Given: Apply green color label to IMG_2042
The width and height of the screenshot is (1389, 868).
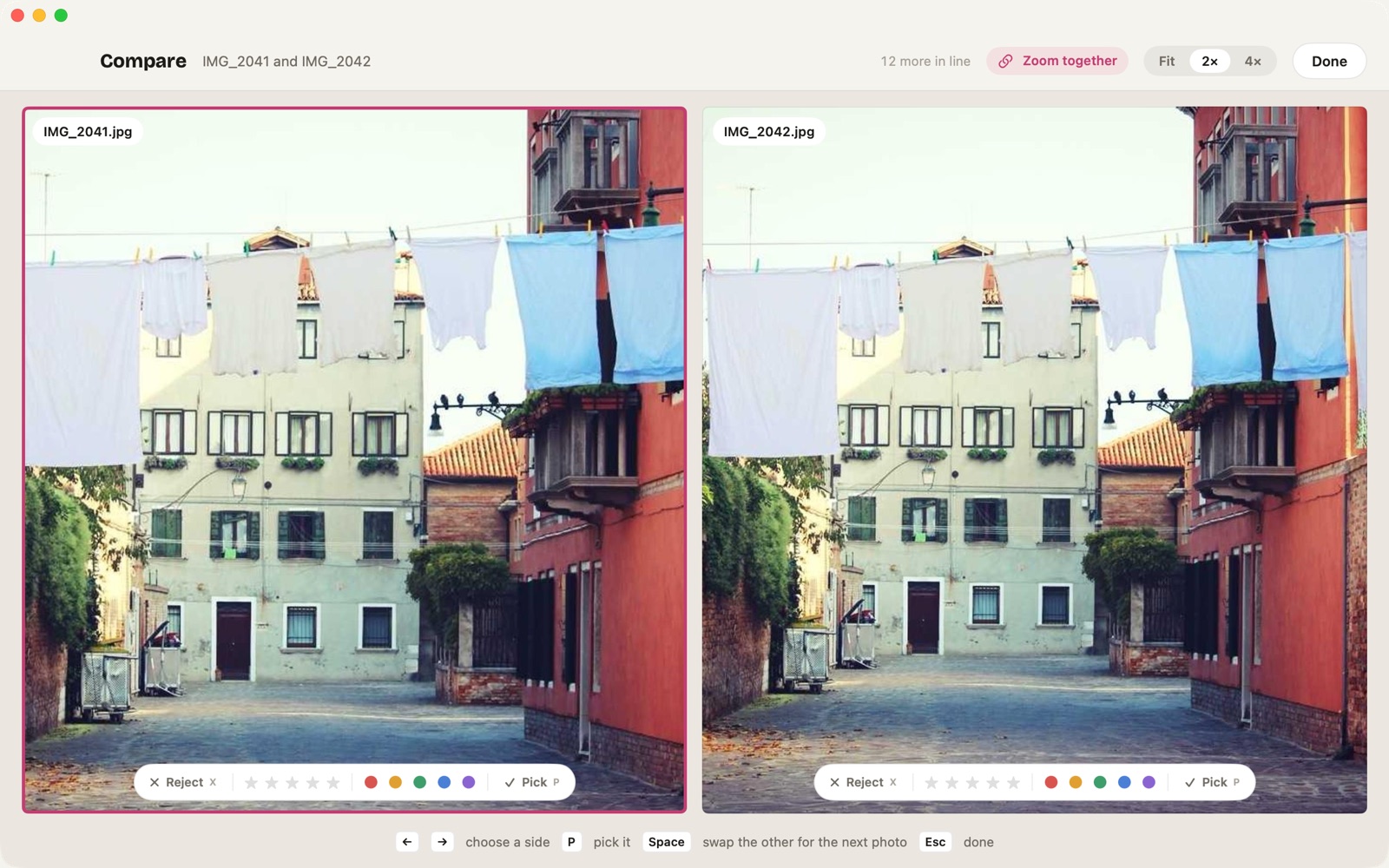Looking at the screenshot, I should click(1100, 782).
